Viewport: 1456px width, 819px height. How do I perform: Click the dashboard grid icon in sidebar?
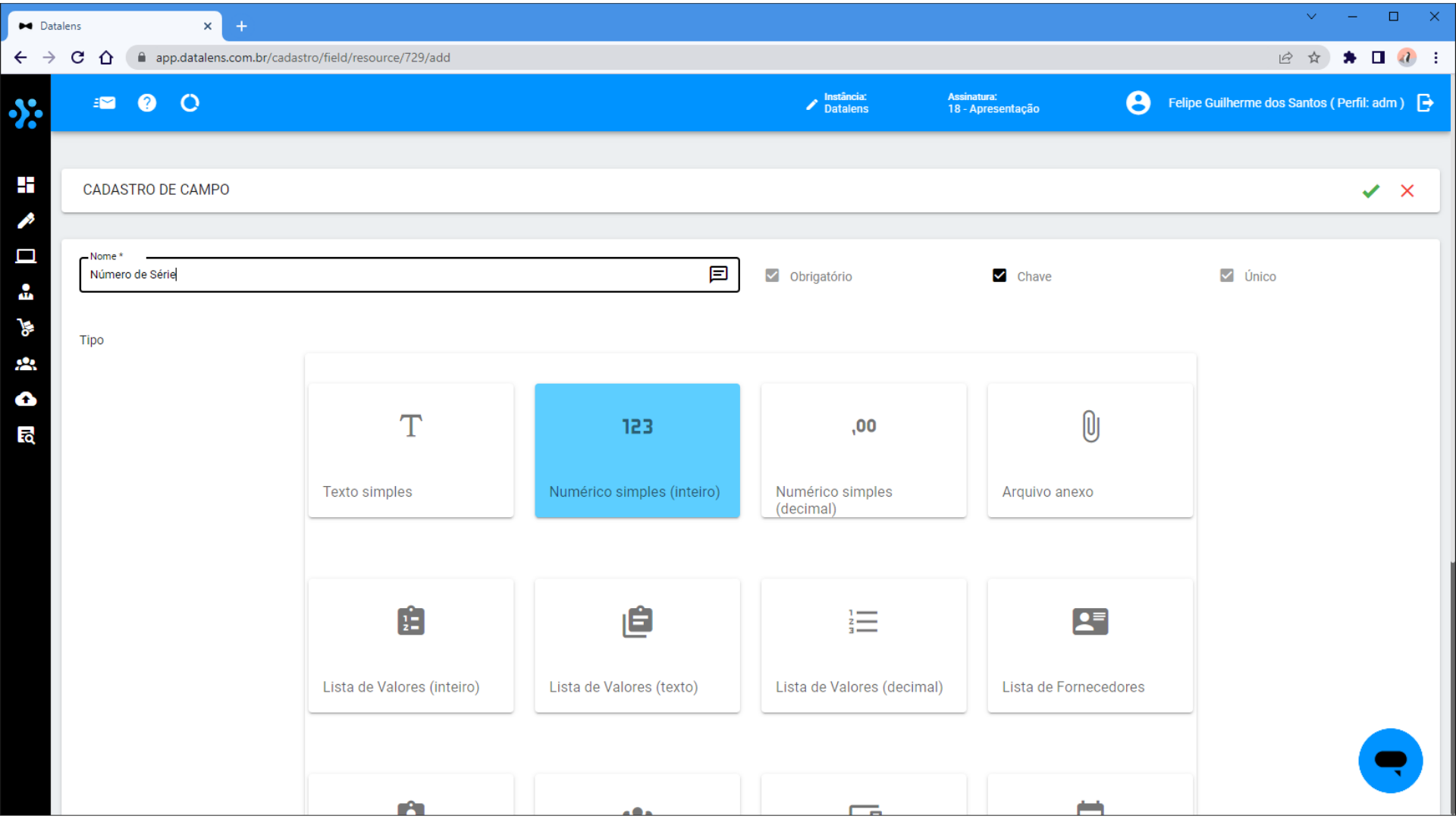pos(26,185)
